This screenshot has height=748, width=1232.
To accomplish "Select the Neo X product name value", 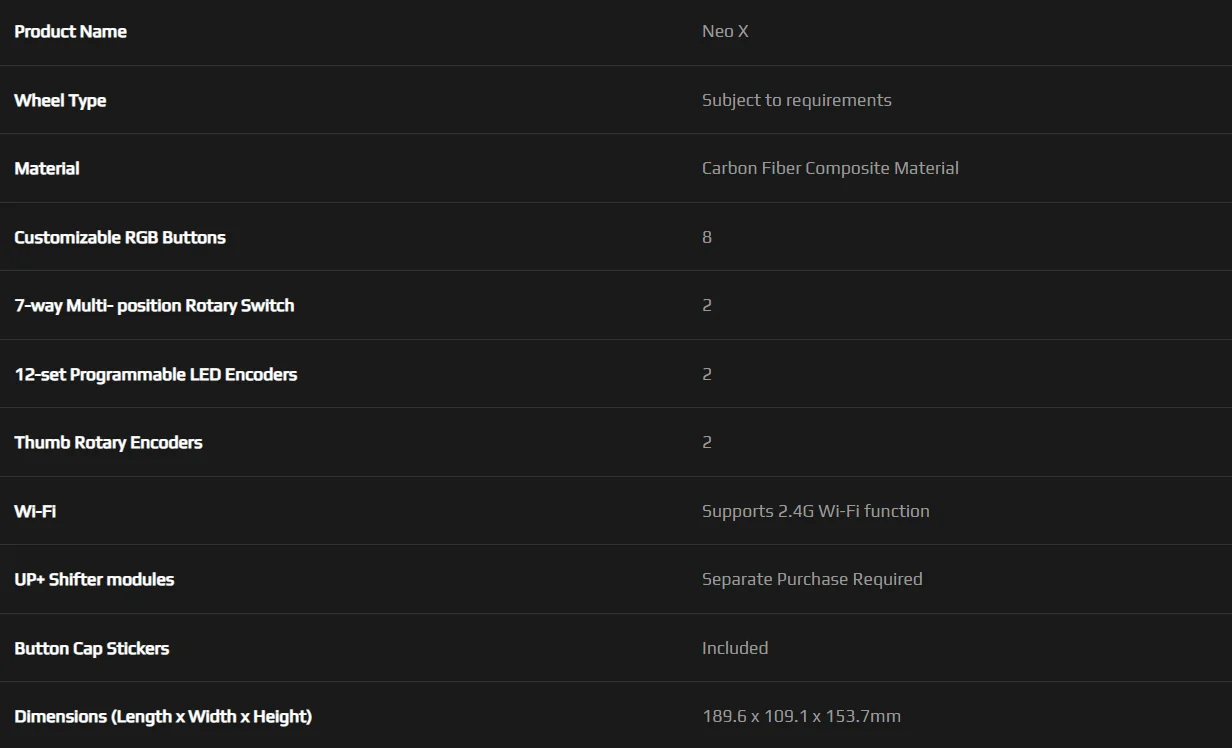I will coord(725,31).
